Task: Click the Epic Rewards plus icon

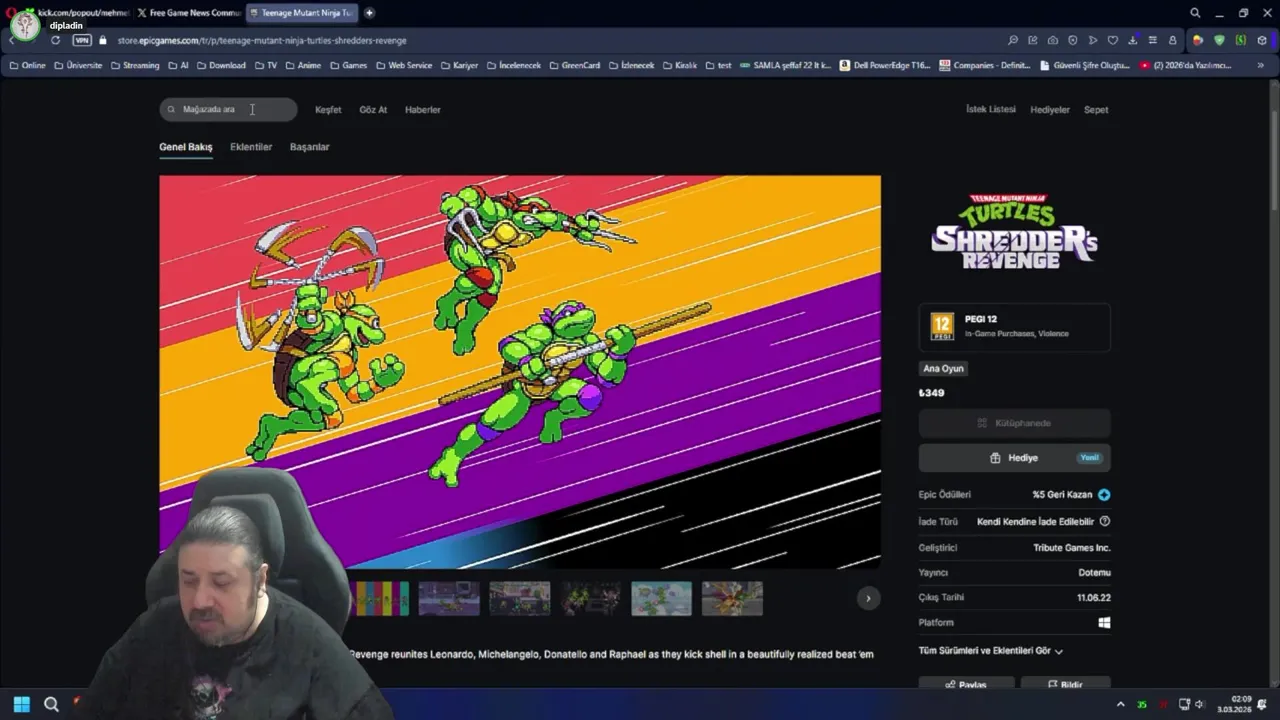Action: 1104,495
